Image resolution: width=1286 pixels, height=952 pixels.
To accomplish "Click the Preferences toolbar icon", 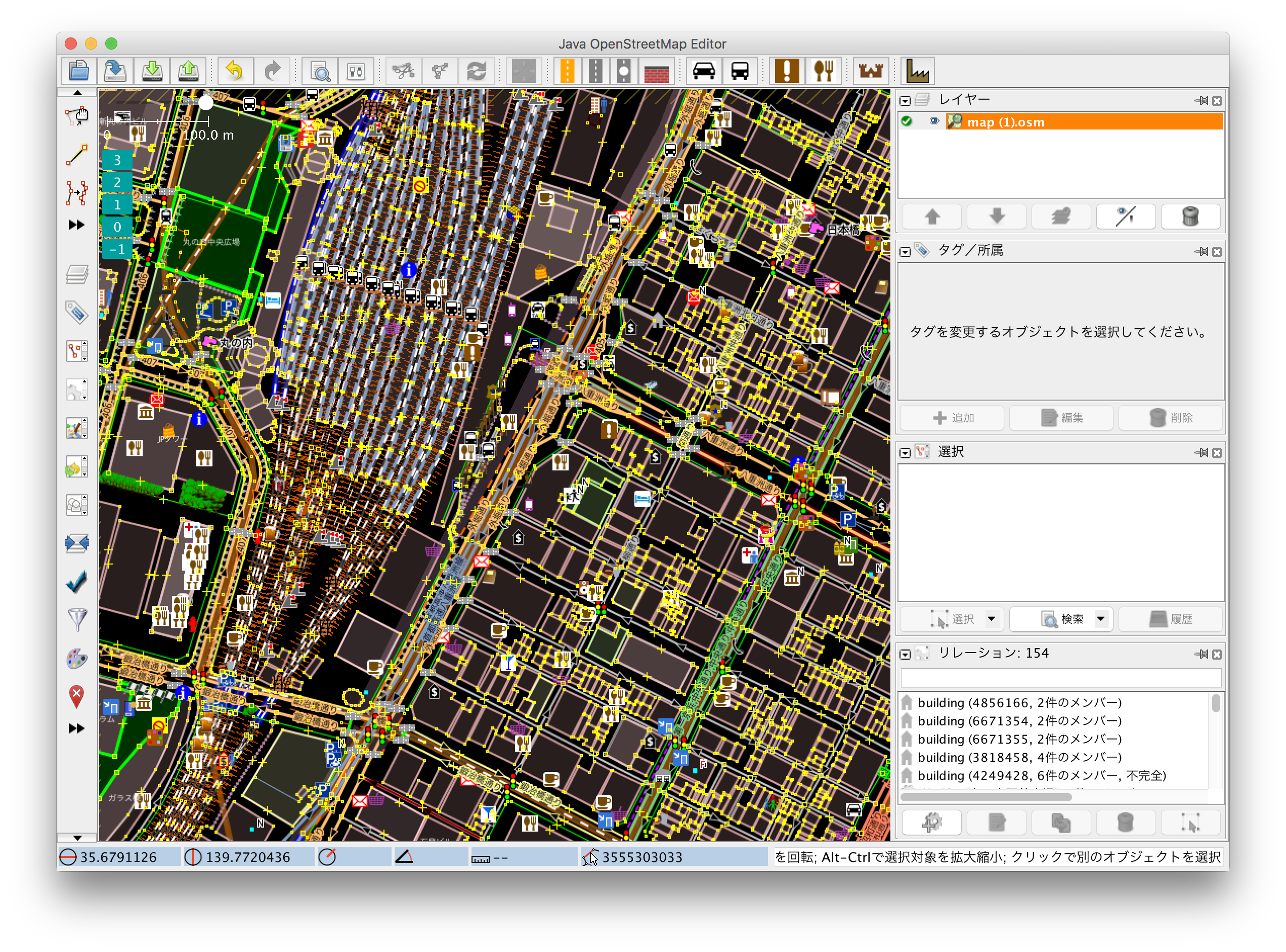I will tap(356, 71).
